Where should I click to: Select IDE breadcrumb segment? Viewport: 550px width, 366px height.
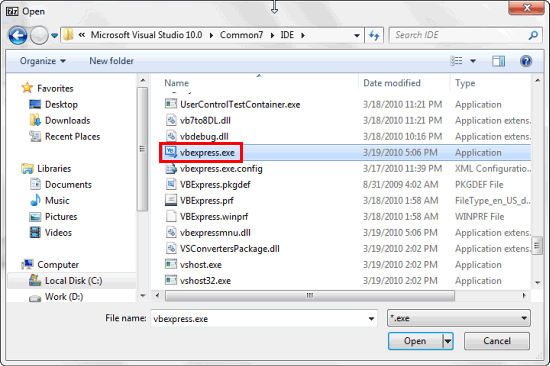click(x=287, y=35)
